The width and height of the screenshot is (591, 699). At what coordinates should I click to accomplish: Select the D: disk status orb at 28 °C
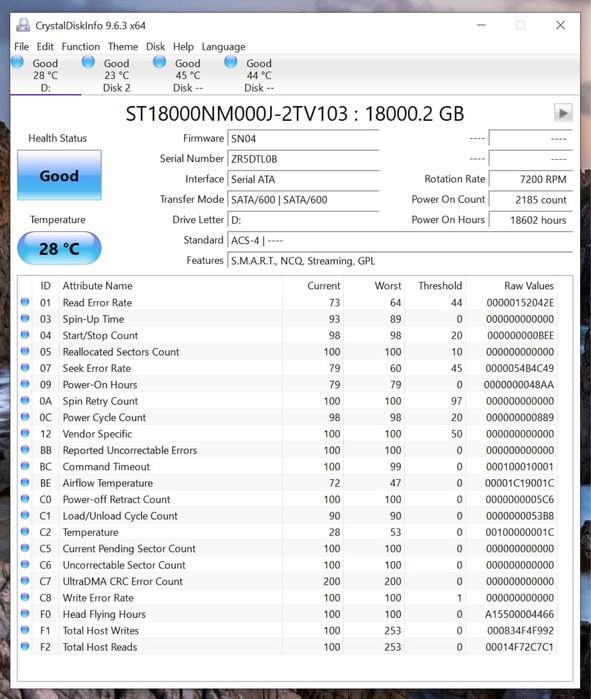(17, 62)
